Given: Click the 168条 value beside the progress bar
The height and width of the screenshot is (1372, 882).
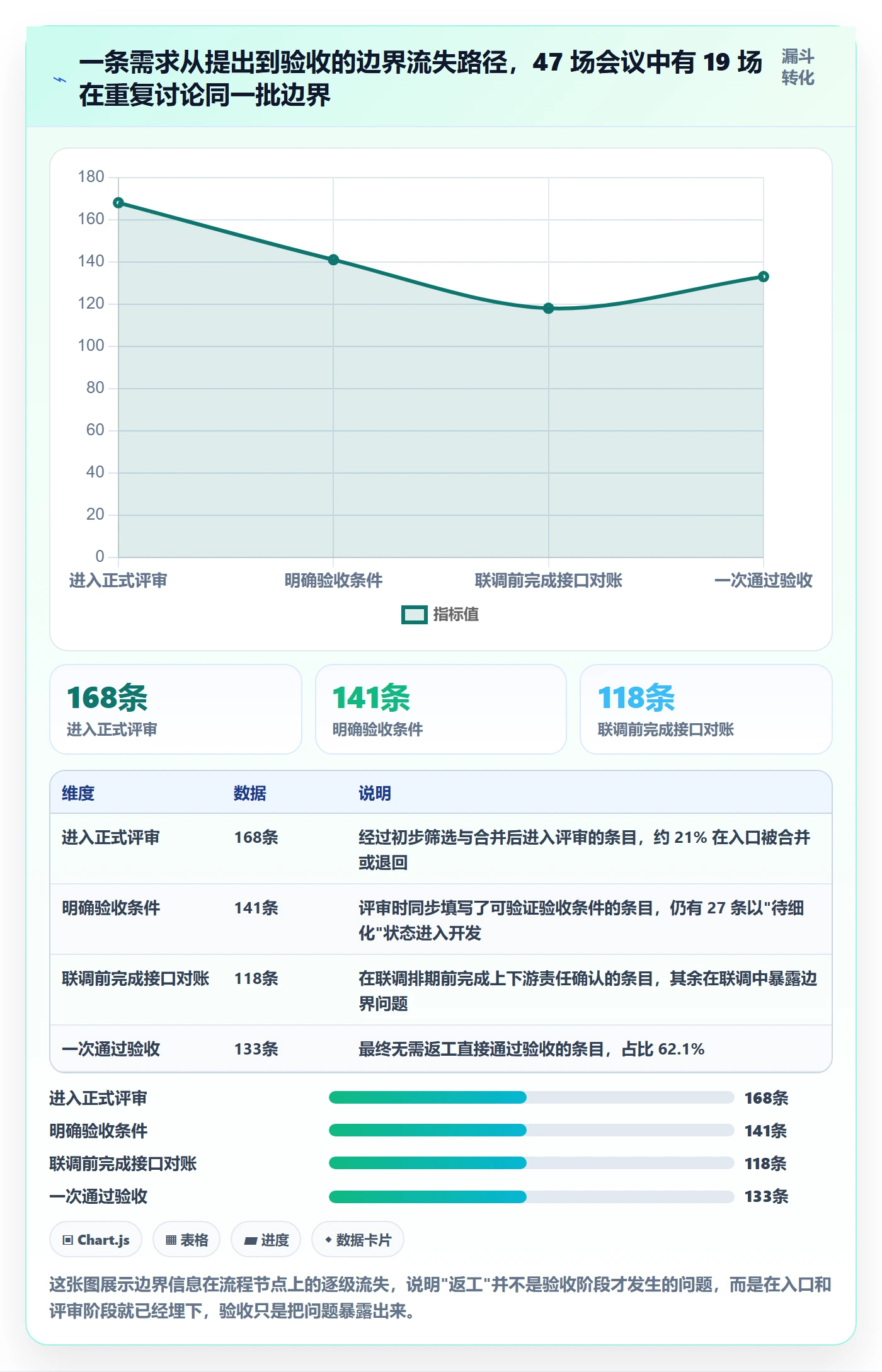Looking at the screenshot, I should [x=766, y=1098].
